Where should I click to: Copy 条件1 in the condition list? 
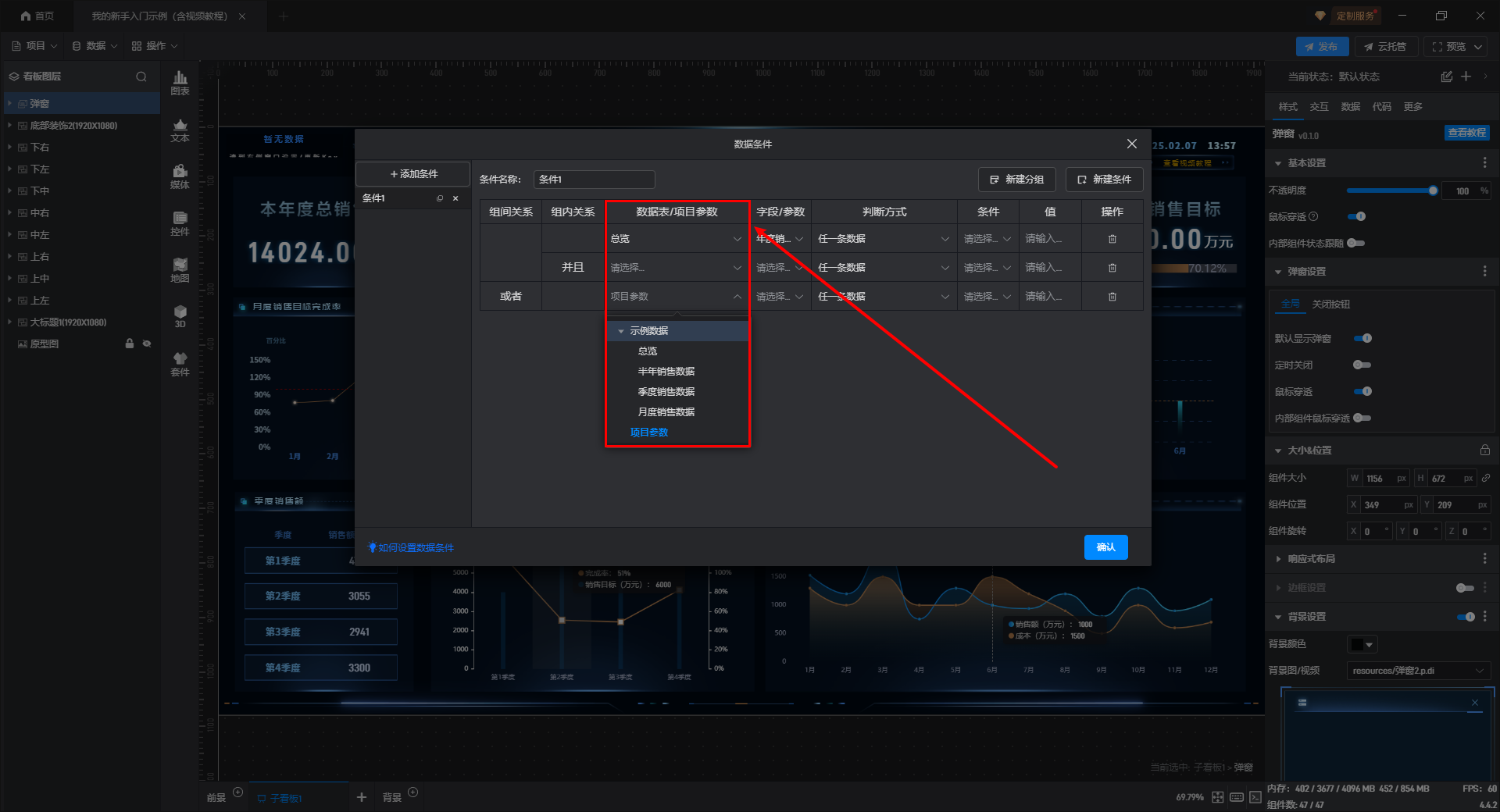click(x=440, y=198)
